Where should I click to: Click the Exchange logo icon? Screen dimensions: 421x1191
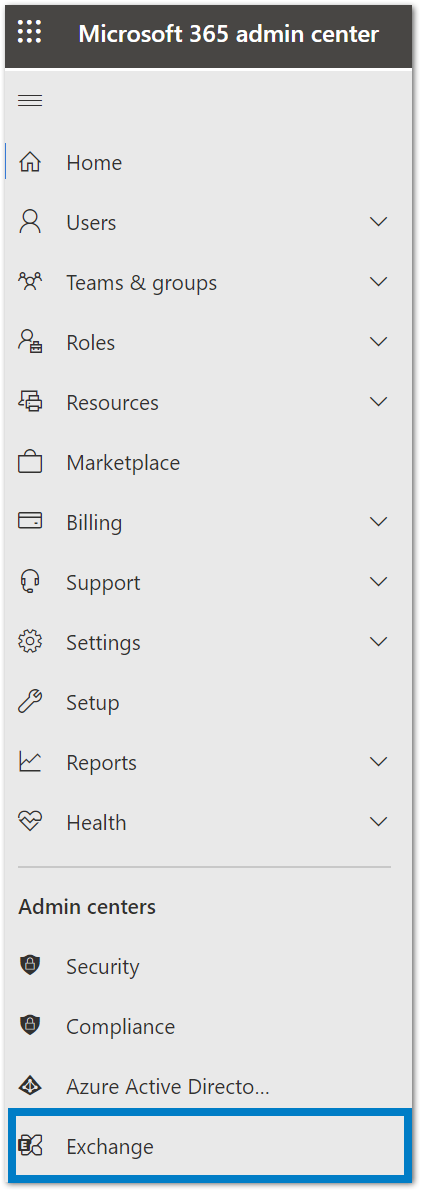tap(30, 1146)
